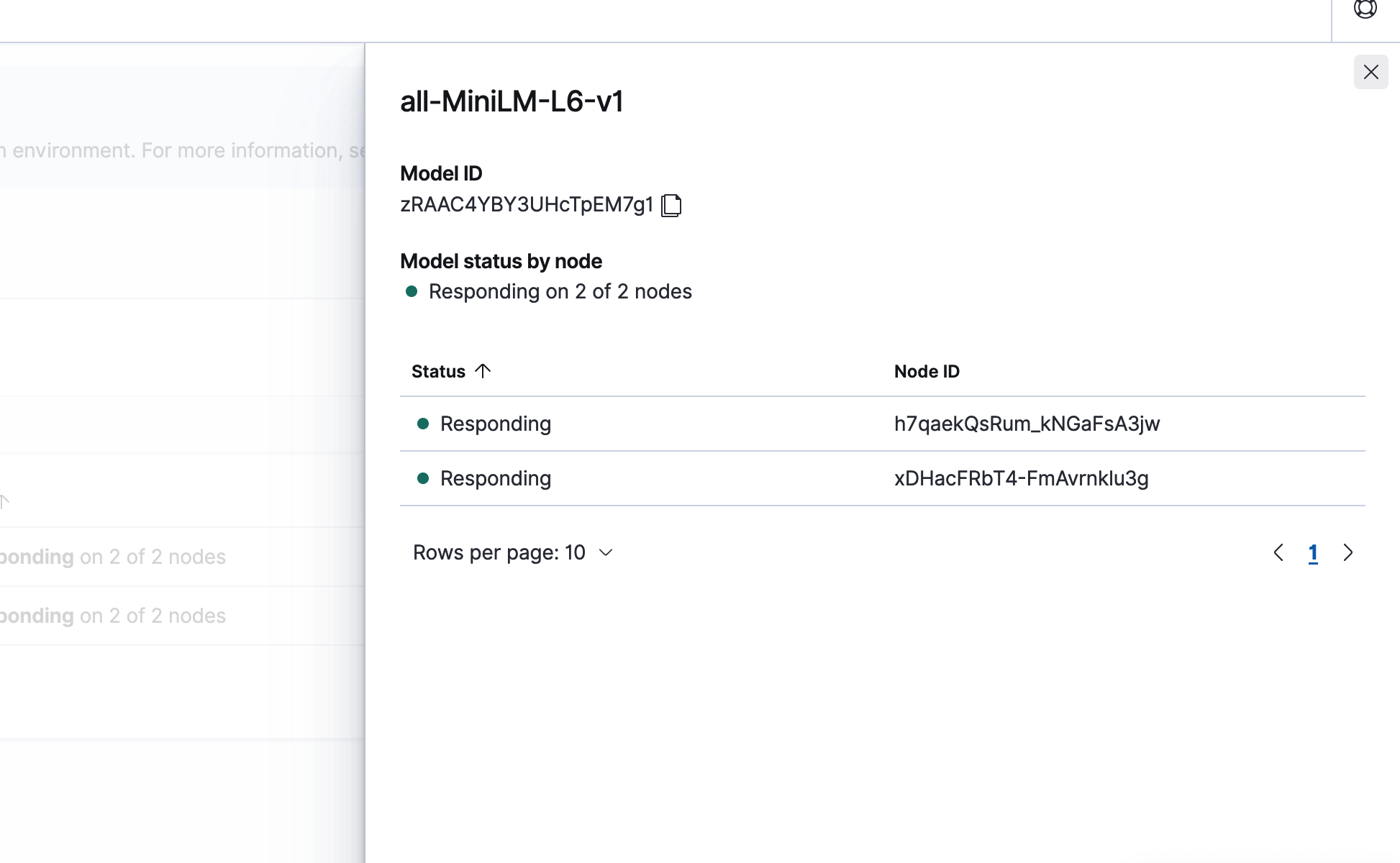Open the help lifebuoy icon
Screen dimensions: 1400x863
click(x=1365, y=9)
